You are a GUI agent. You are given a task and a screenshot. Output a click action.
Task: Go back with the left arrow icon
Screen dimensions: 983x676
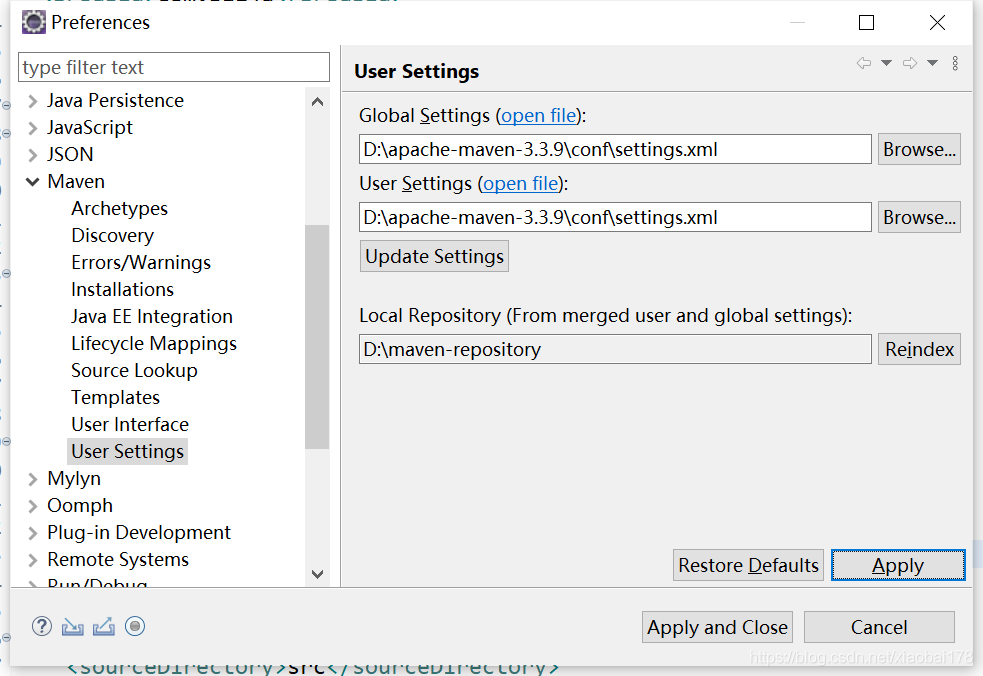click(864, 63)
